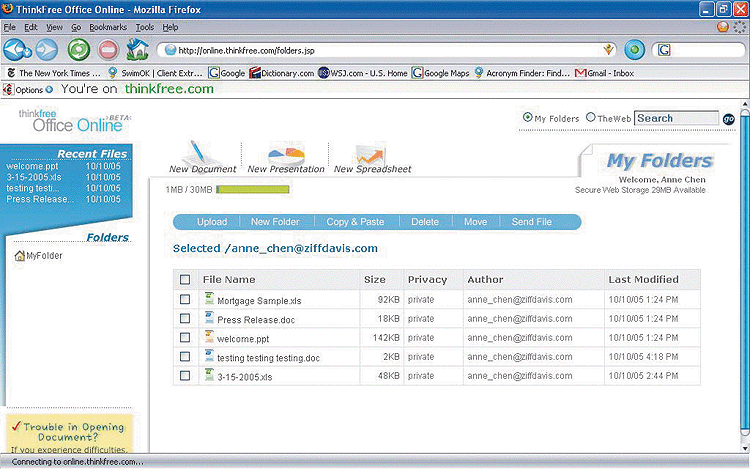This screenshot has height=469, width=750.
Task: Open the Go menu
Action: [76, 27]
